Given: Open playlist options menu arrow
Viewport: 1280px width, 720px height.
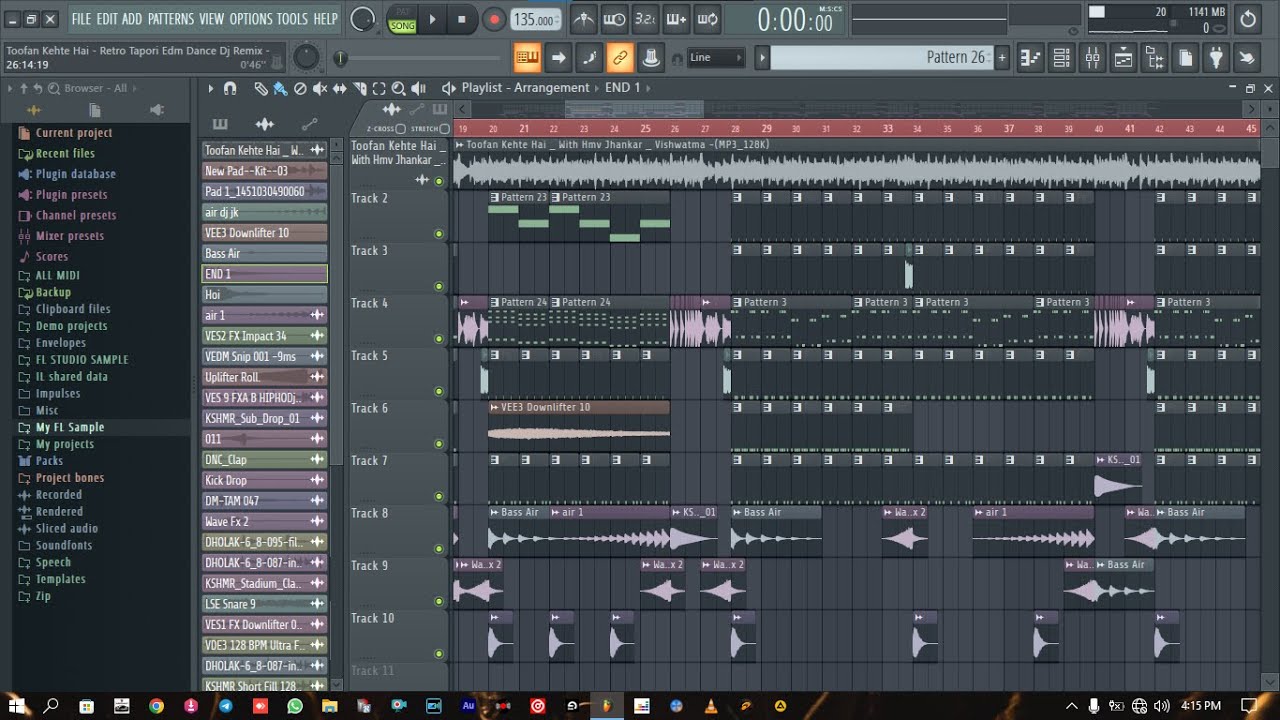Looking at the screenshot, I should pyautogui.click(x=210, y=88).
